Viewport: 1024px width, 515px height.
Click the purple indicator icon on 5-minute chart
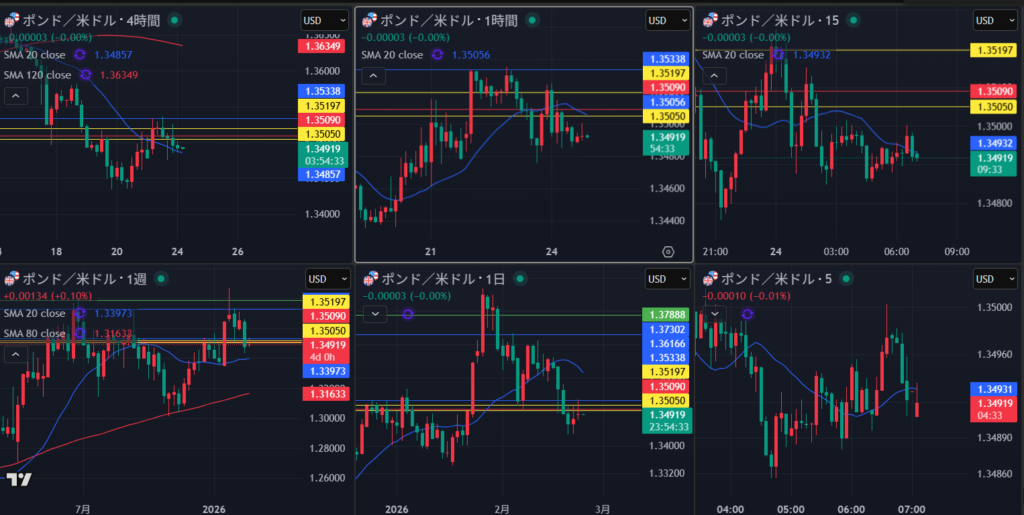(x=747, y=314)
